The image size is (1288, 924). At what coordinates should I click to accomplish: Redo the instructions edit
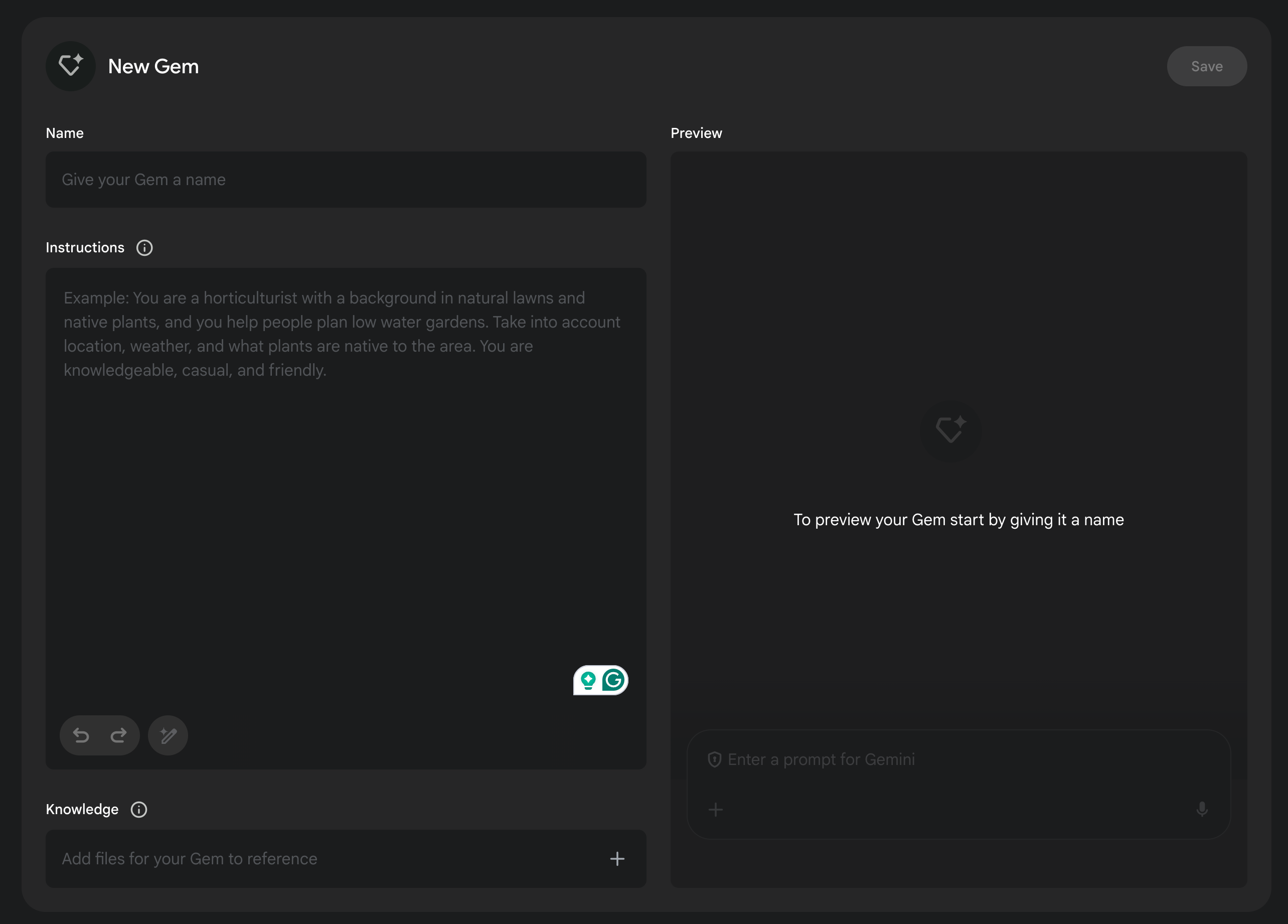click(118, 735)
